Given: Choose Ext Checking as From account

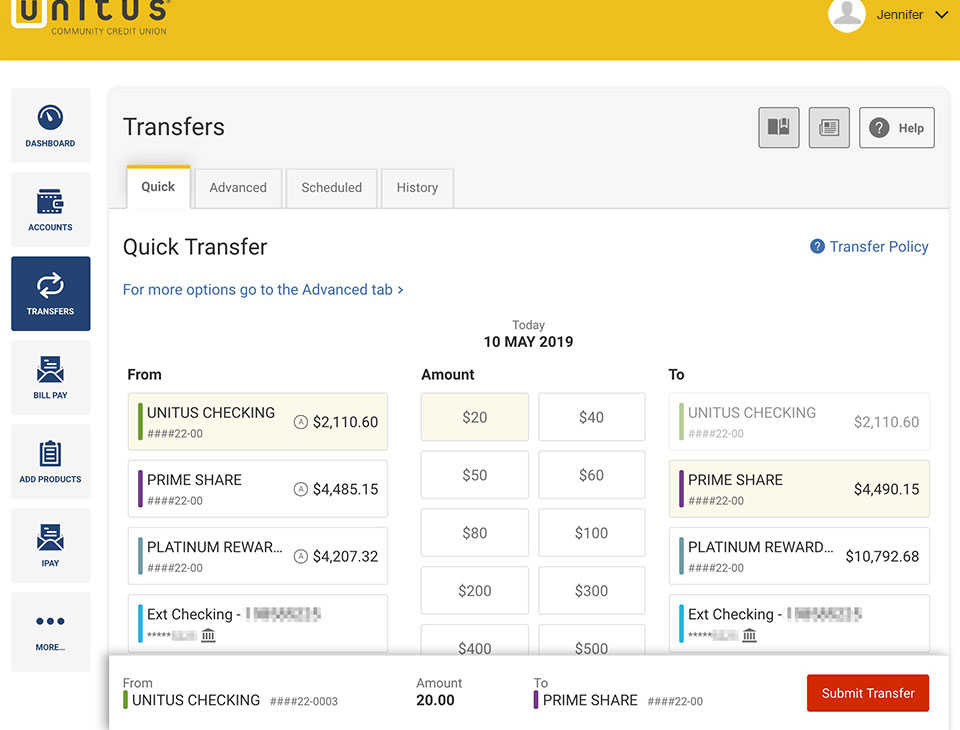Looking at the screenshot, I should tap(258, 623).
